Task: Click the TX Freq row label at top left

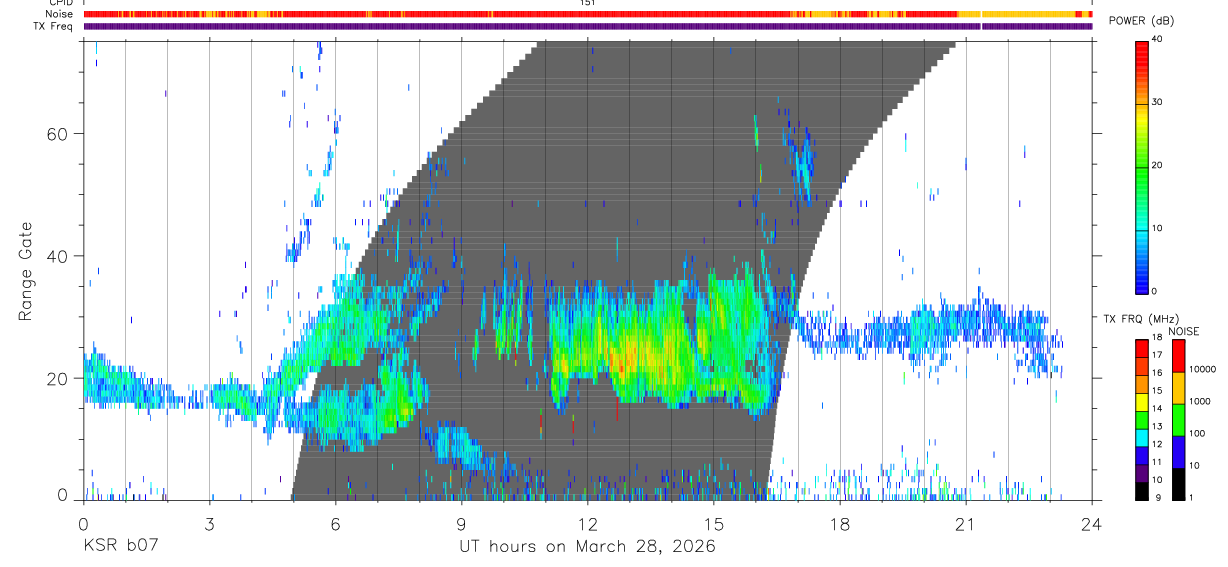Action: 53,25
